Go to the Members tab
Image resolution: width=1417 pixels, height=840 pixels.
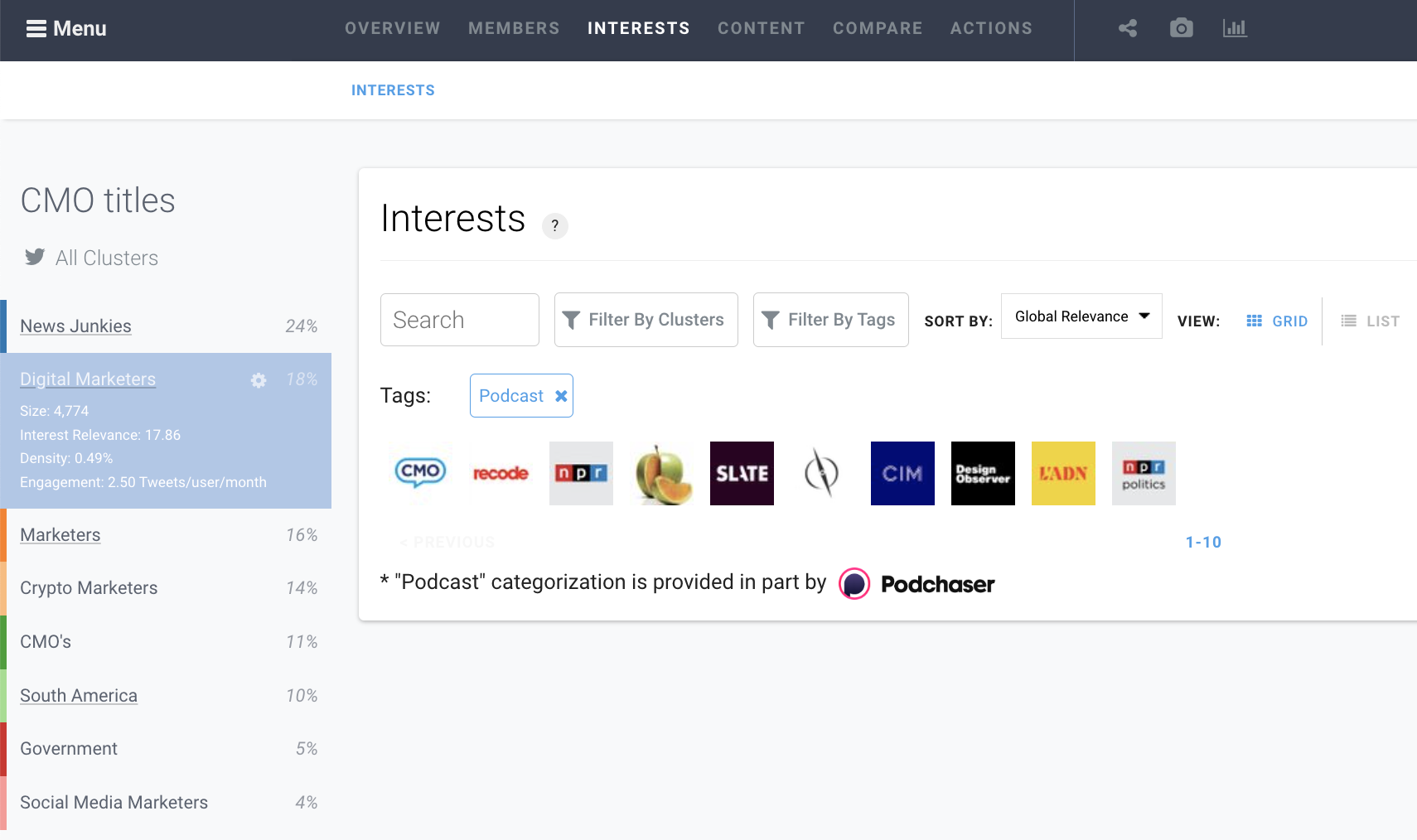tap(514, 28)
